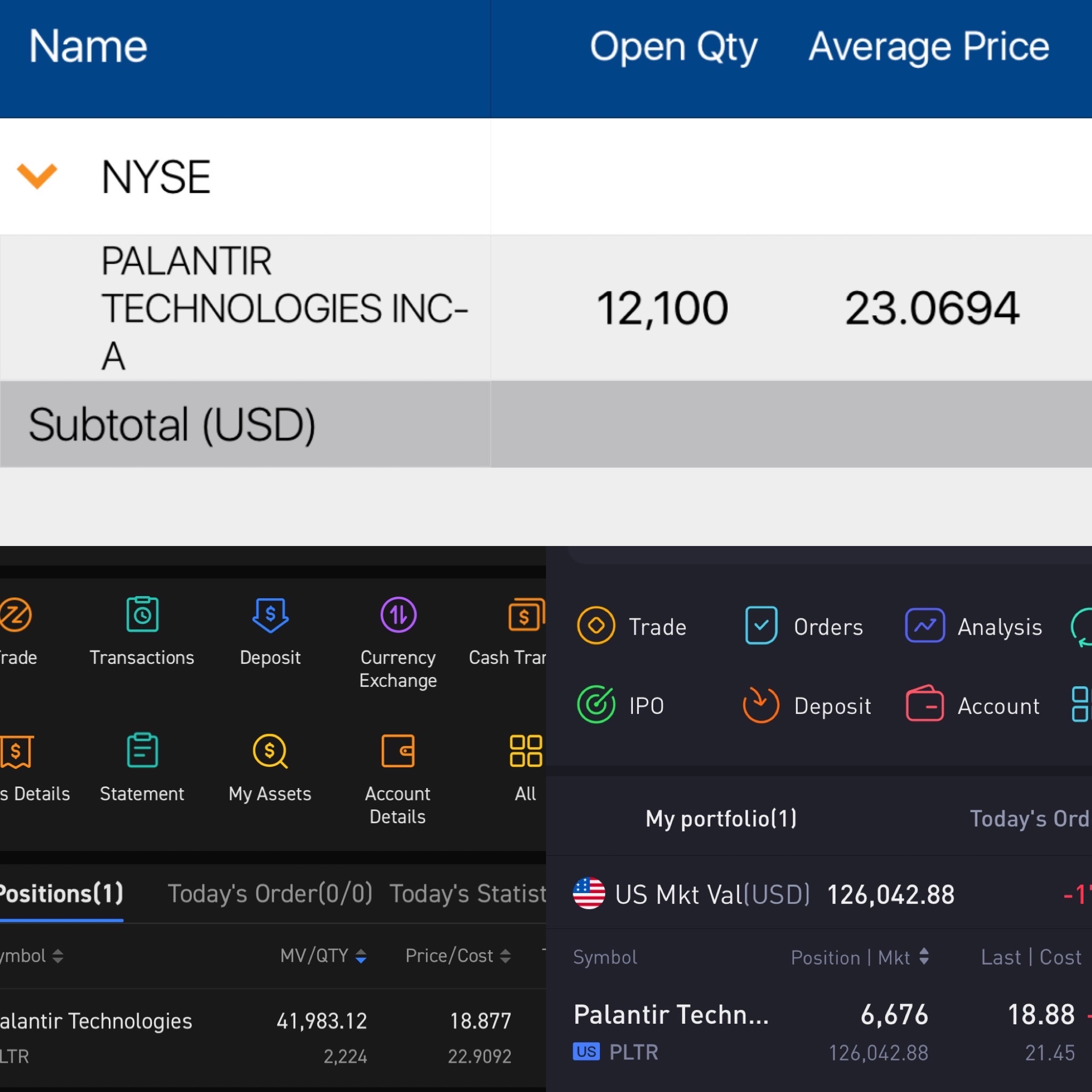The width and height of the screenshot is (1092, 1092).
Task: Click the 2,224 quantity value
Action: (x=346, y=1056)
